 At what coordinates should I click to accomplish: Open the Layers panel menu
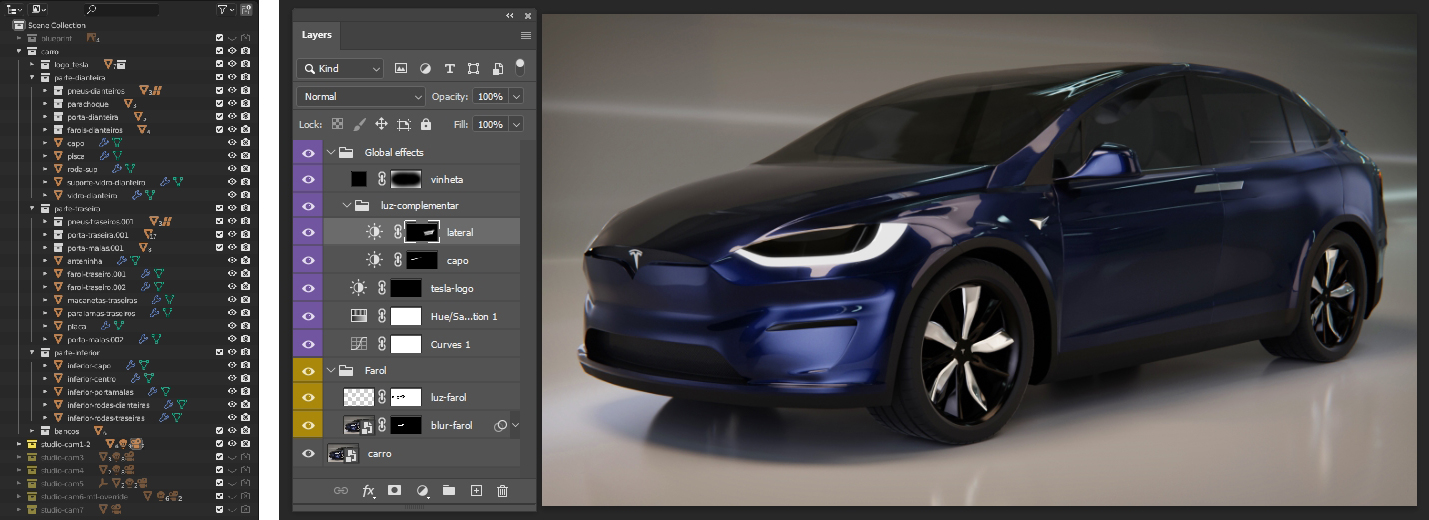pos(526,35)
